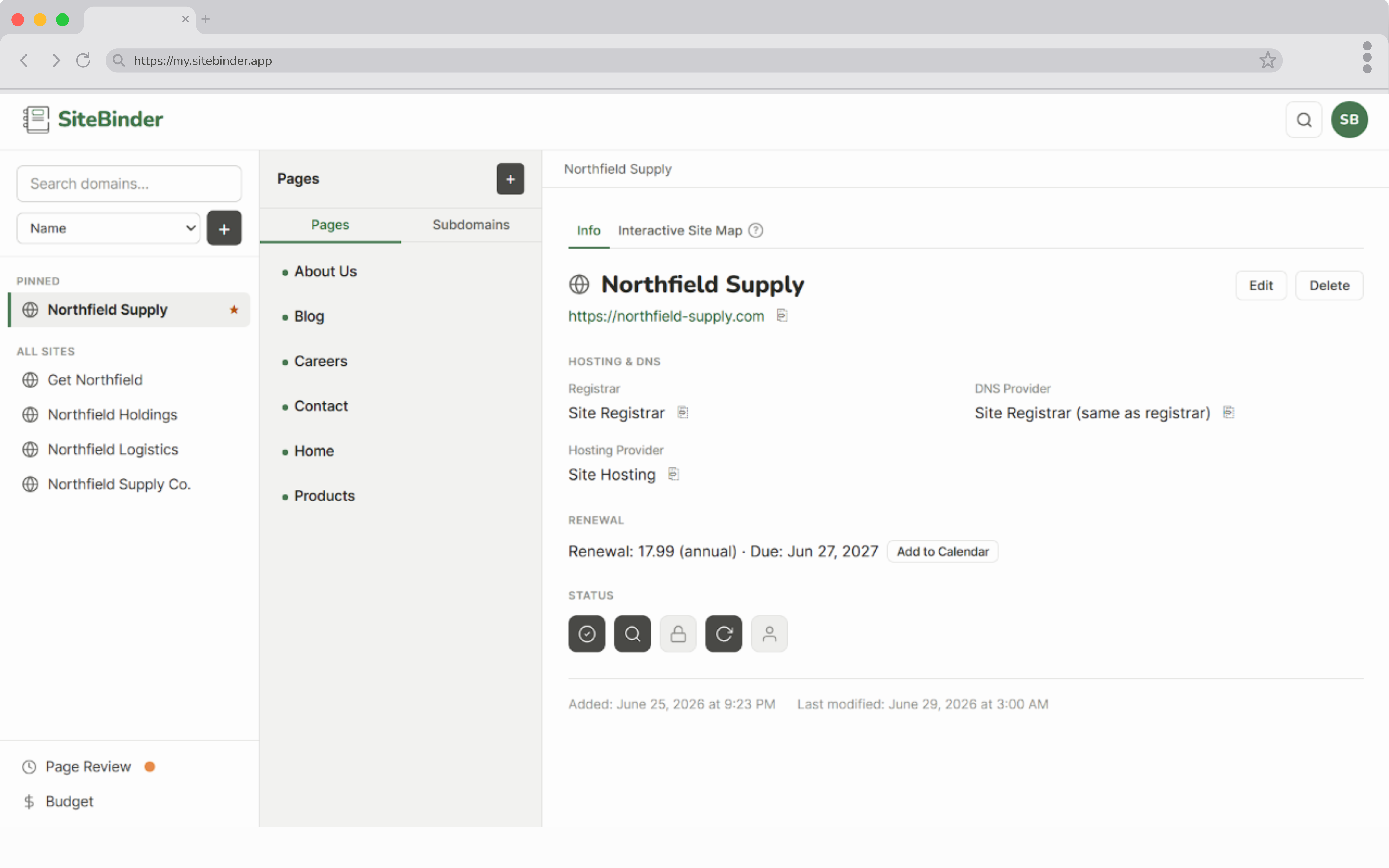
Task: Select the Northfield Holdings site
Action: click(x=130, y=415)
